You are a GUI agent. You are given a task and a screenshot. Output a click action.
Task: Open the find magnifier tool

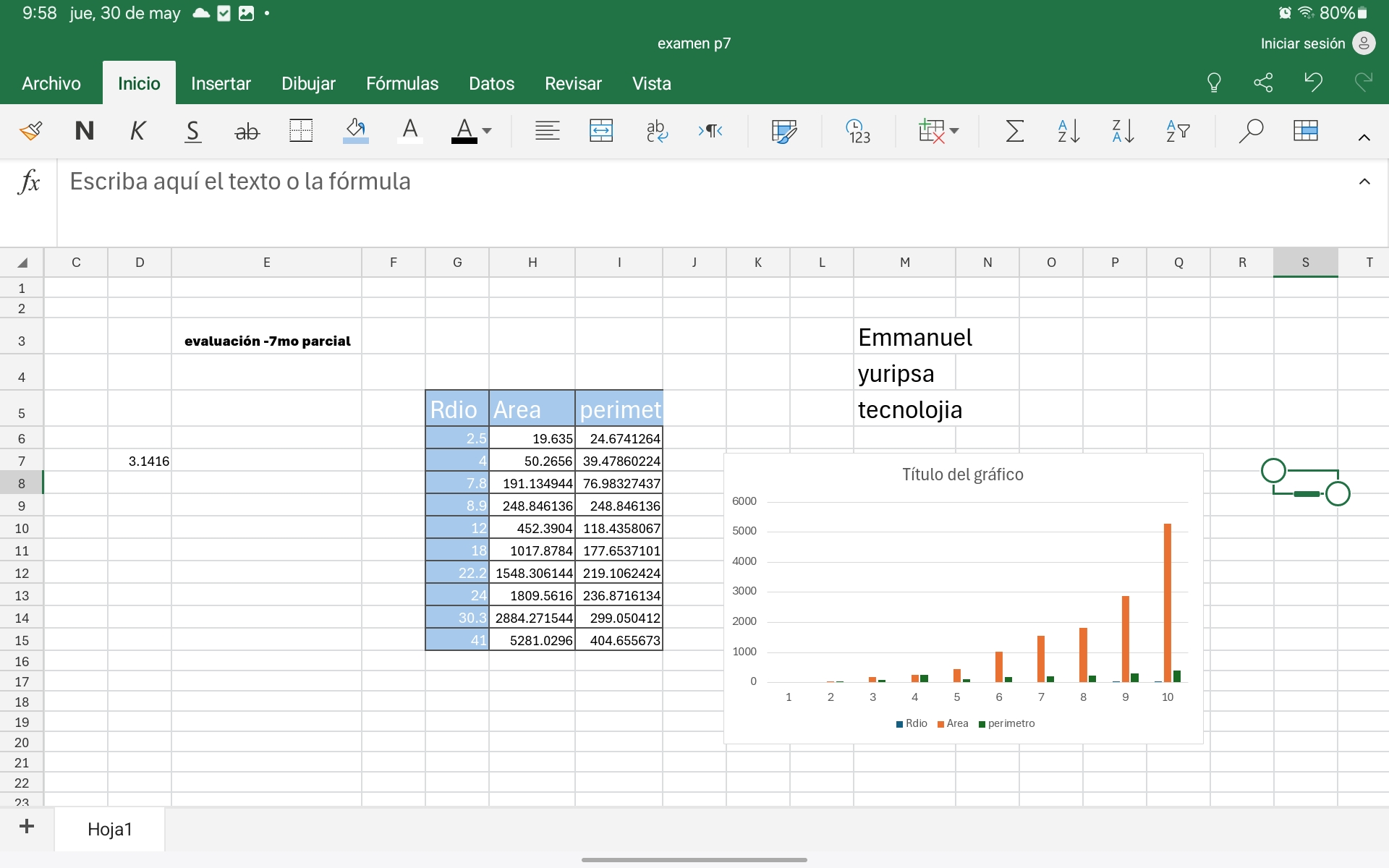tap(1250, 131)
